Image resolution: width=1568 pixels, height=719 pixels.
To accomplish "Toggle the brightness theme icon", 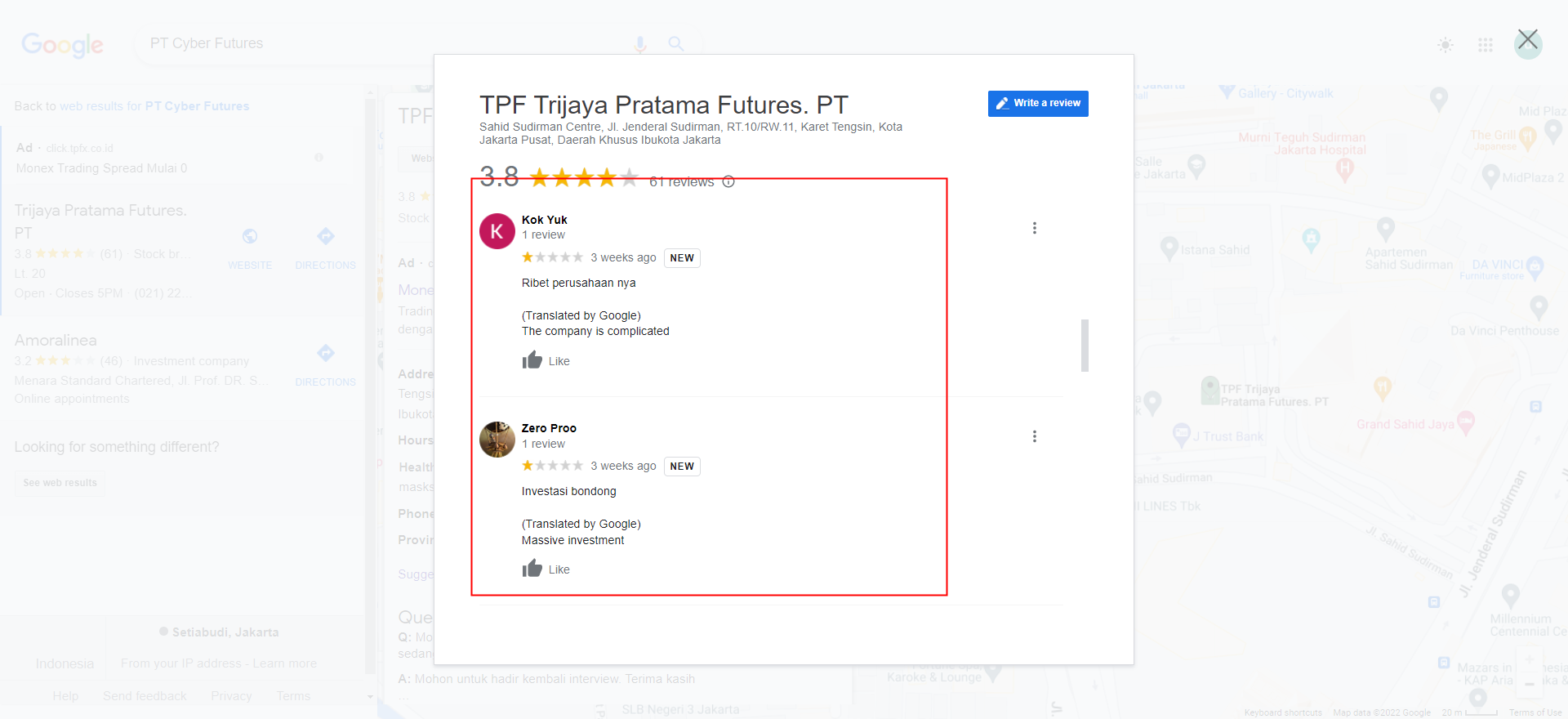I will pyautogui.click(x=1445, y=45).
